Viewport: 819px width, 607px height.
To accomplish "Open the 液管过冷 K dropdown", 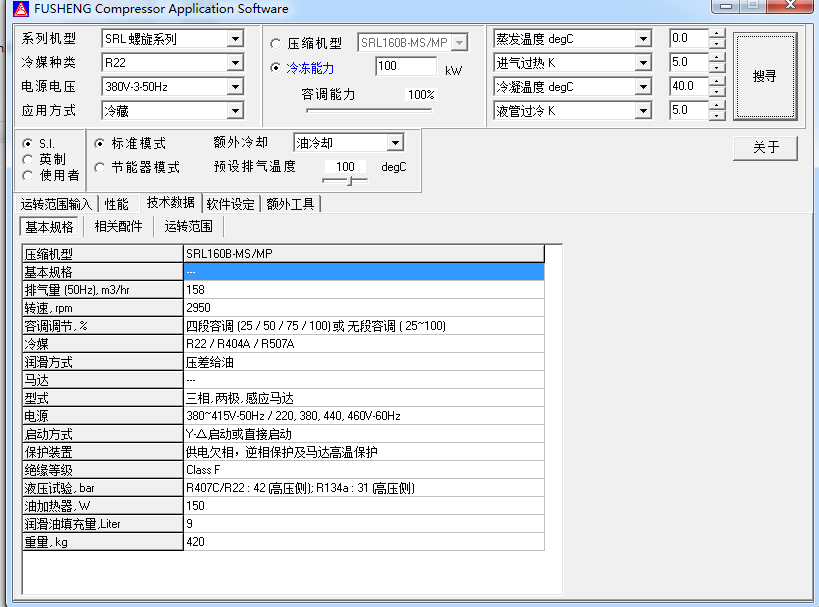I will pyautogui.click(x=644, y=111).
